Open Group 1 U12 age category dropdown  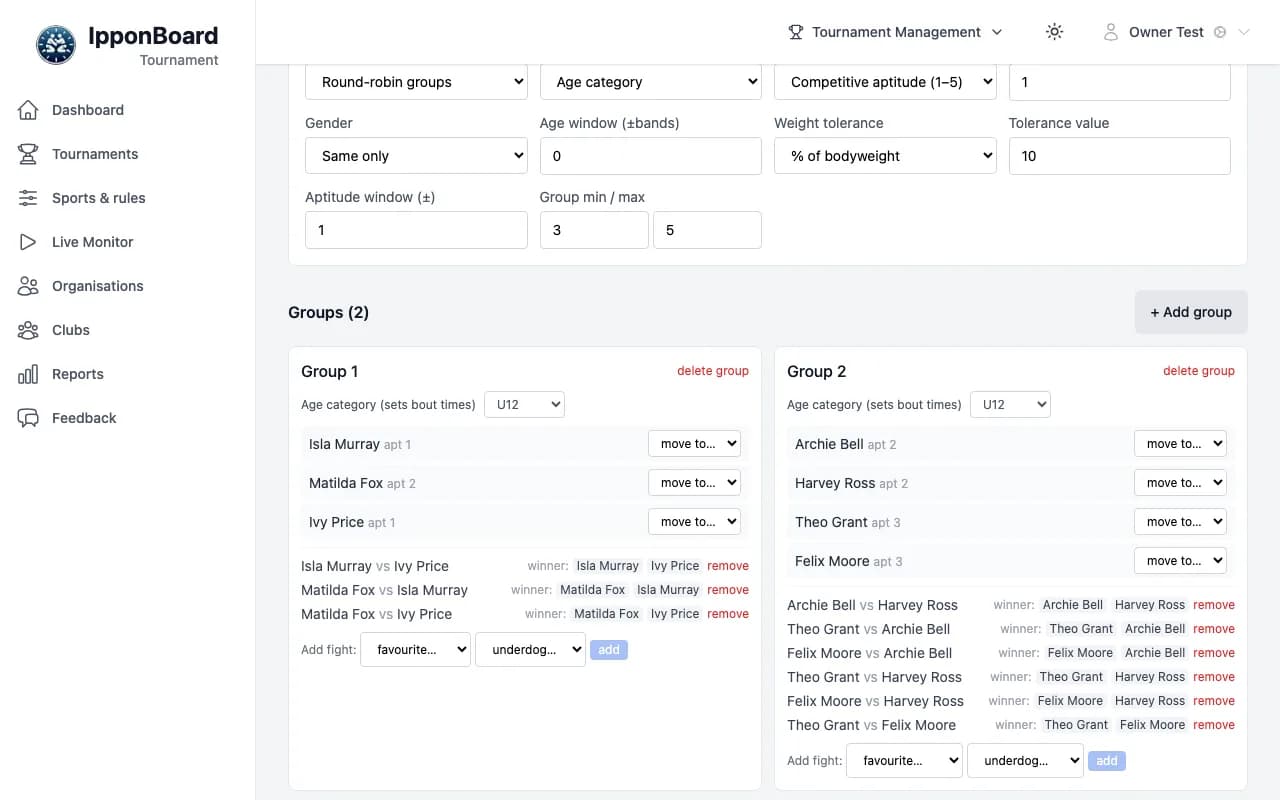pyautogui.click(x=524, y=405)
